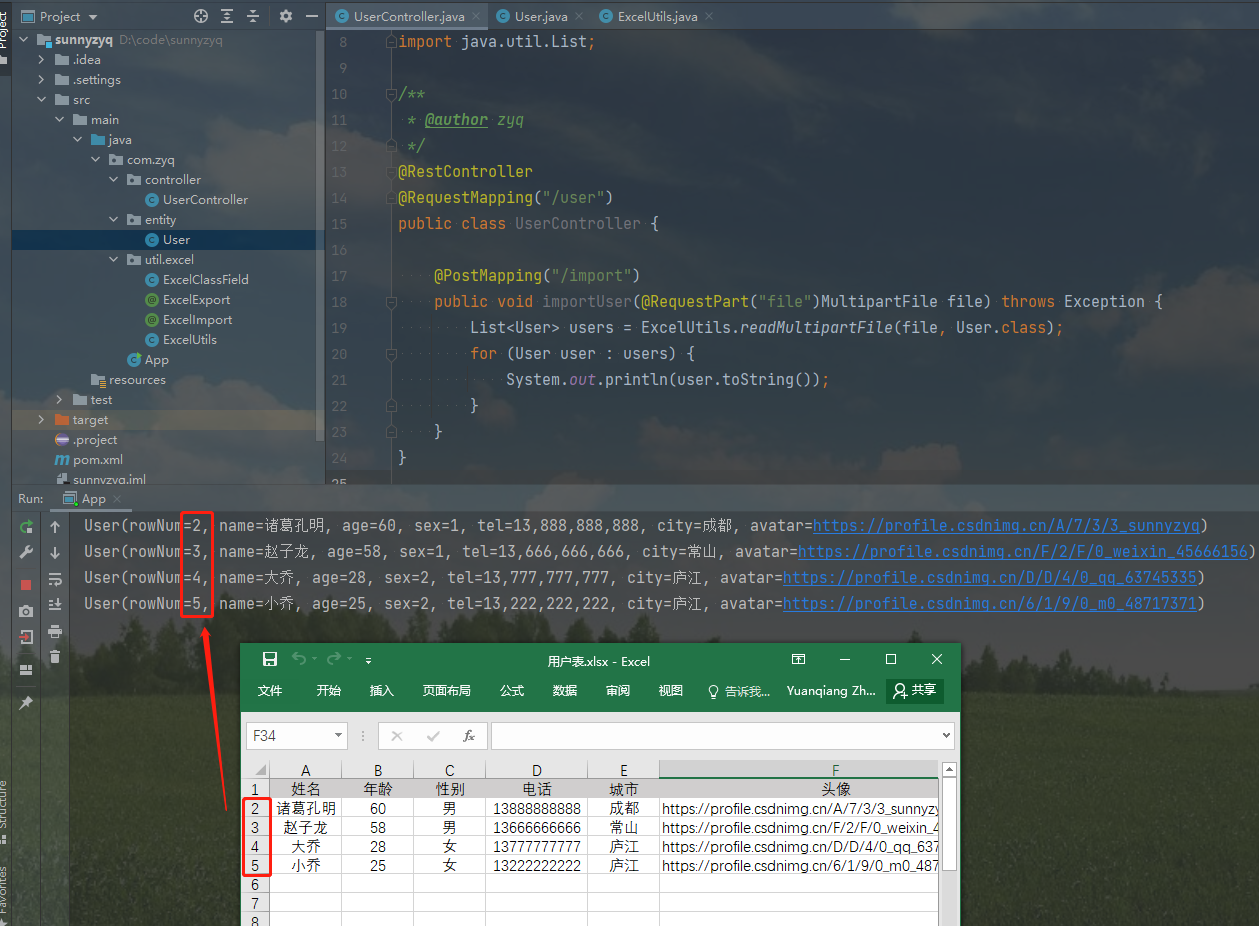Screen dimensions: 1259x926
Task: Open the Excel Name Box dropdown showing F34
Action: tap(339, 736)
